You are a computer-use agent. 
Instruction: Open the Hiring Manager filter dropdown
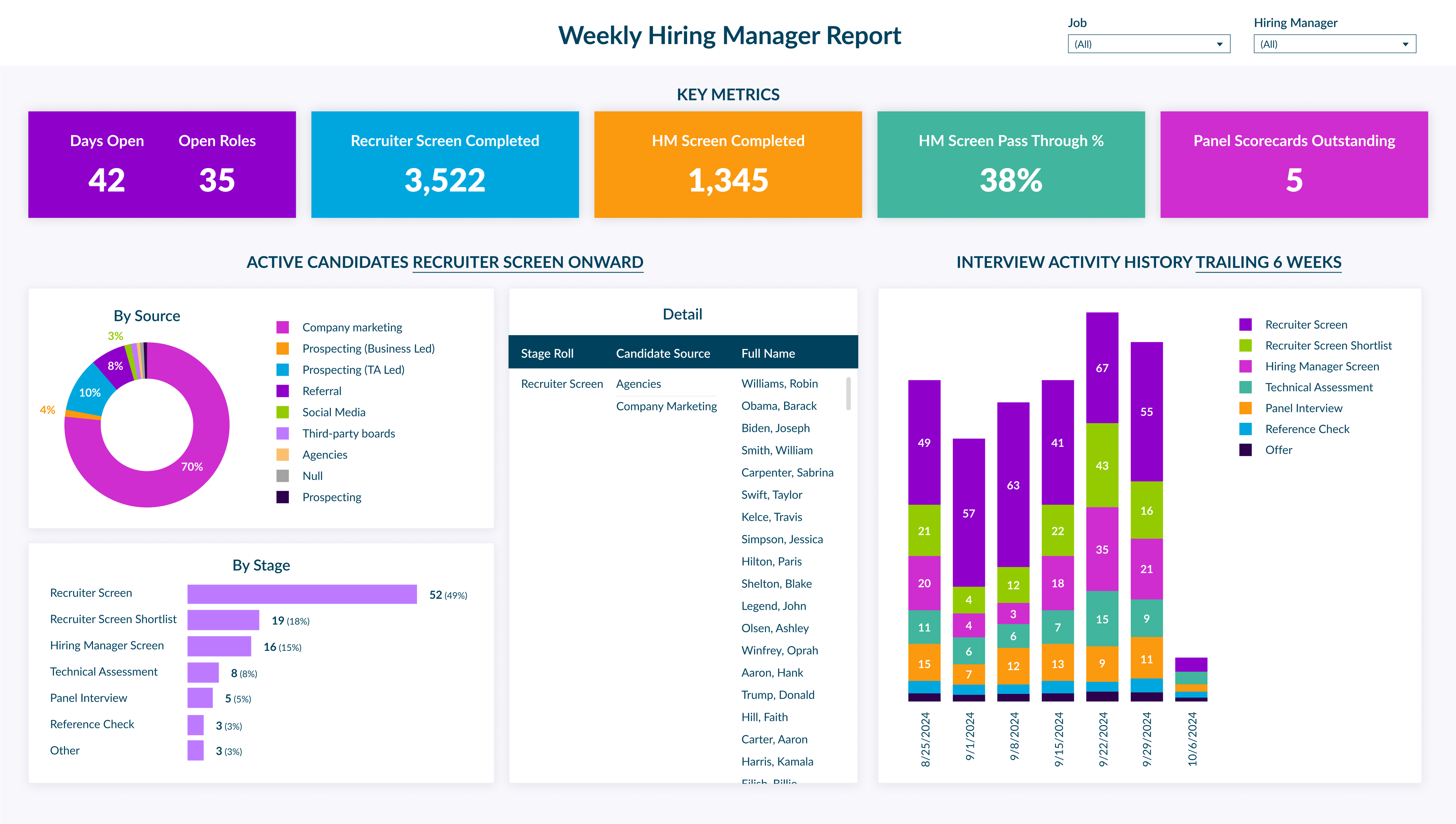(x=1334, y=44)
